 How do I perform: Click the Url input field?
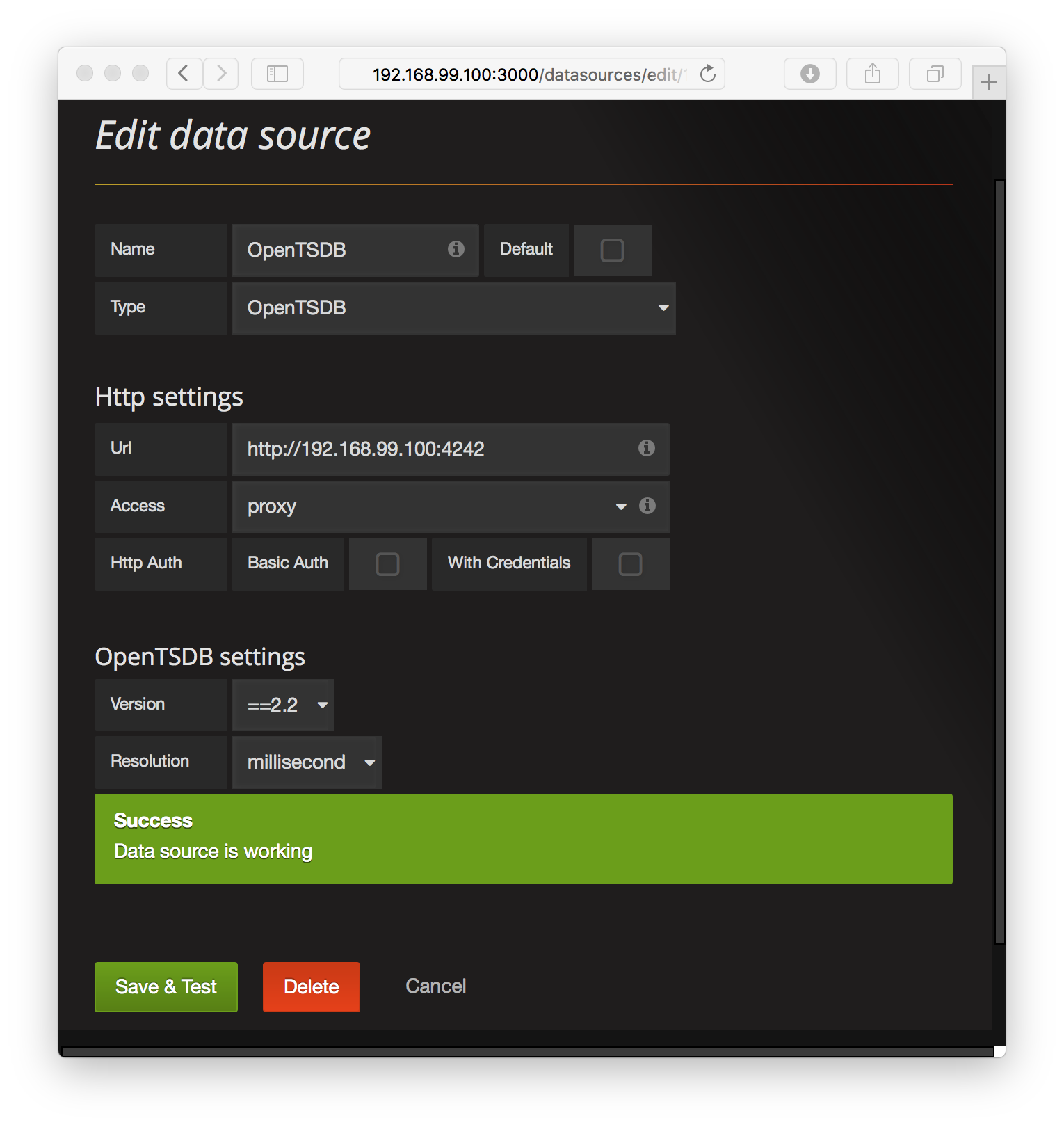click(x=451, y=449)
